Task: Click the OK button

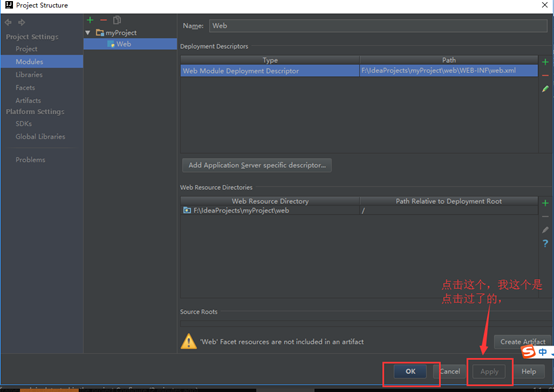Action: pyautogui.click(x=410, y=371)
